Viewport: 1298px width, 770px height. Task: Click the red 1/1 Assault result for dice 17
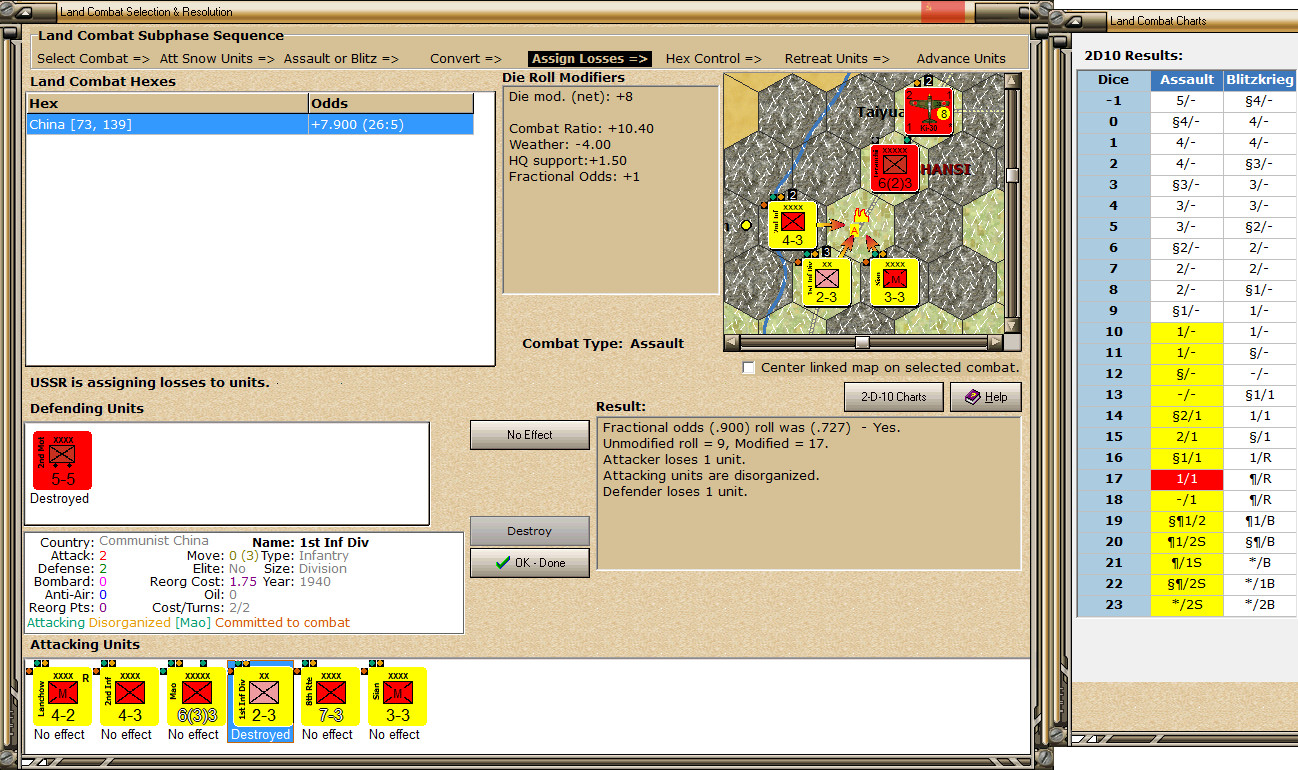(x=1187, y=479)
